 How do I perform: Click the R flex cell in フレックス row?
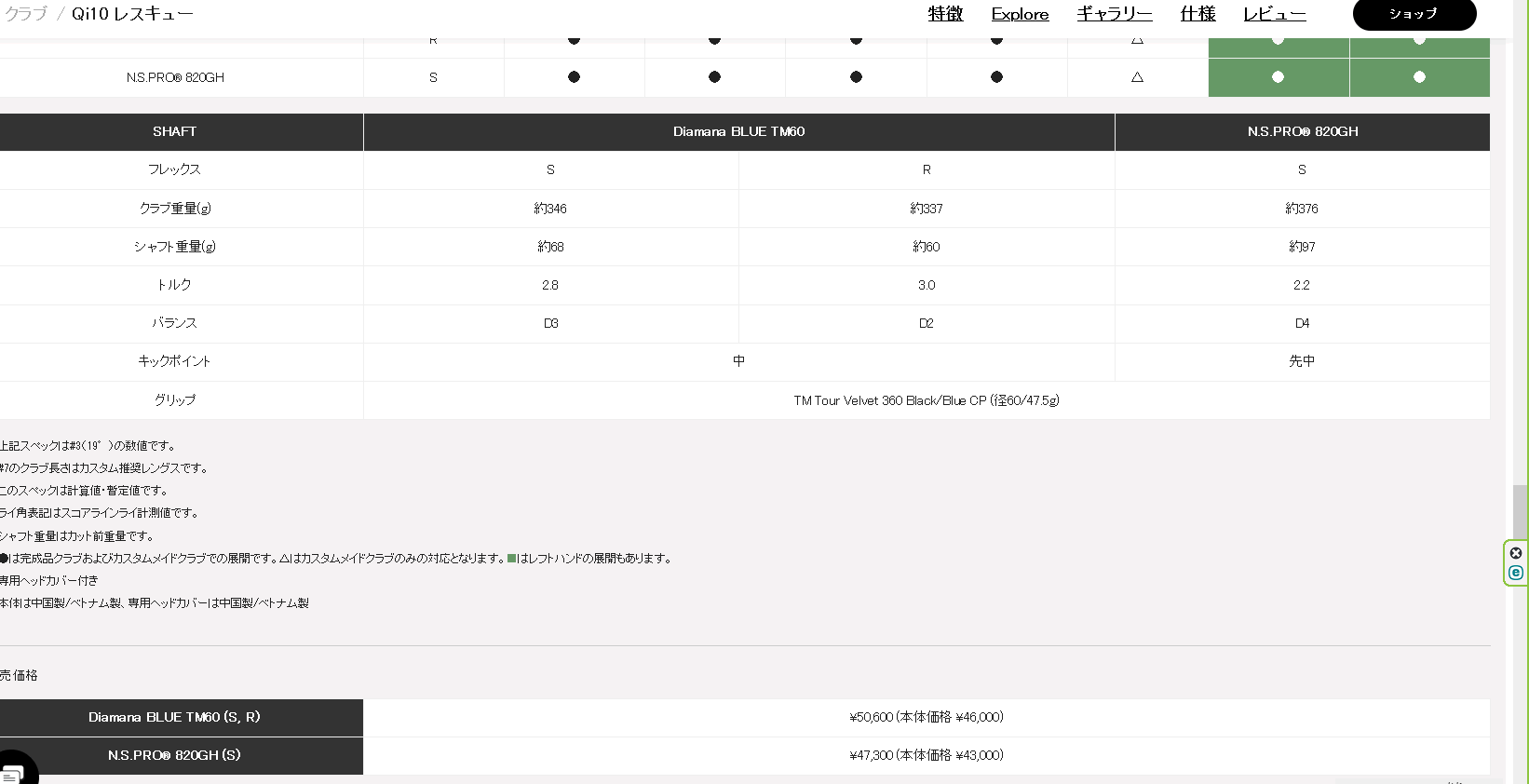coord(927,169)
